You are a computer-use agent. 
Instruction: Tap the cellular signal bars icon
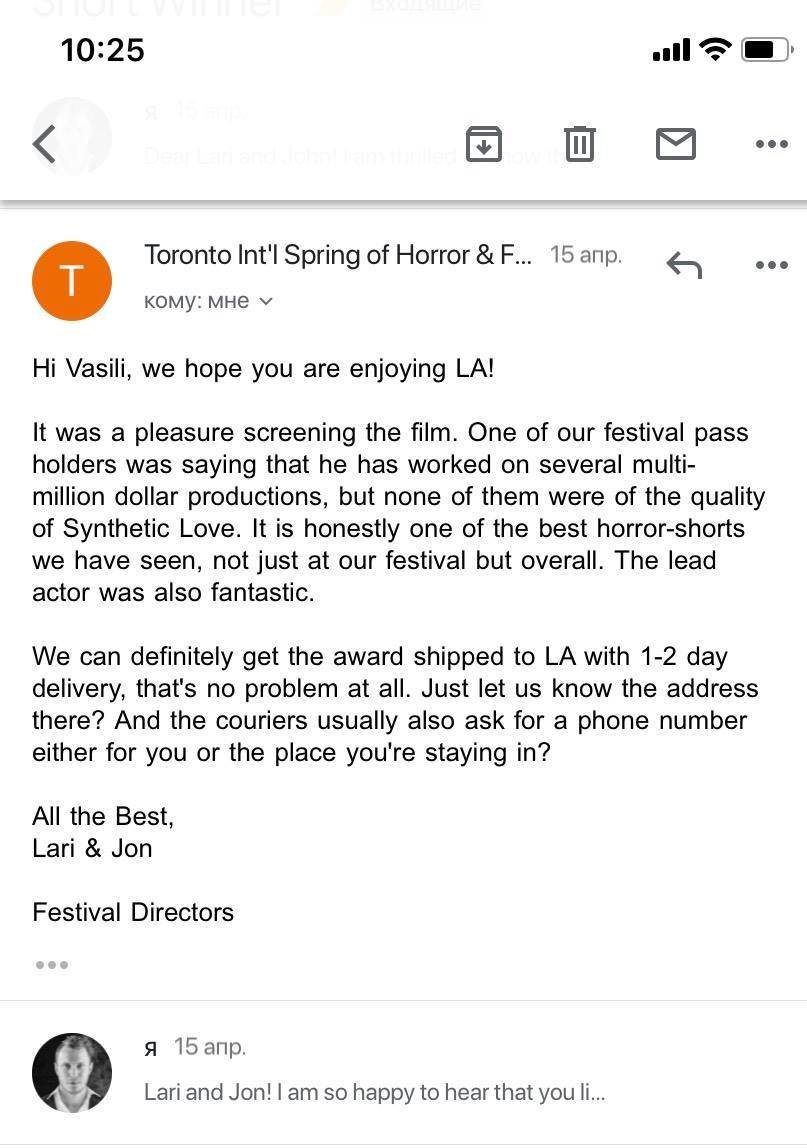pyautogui.click(x=671, y=50)
